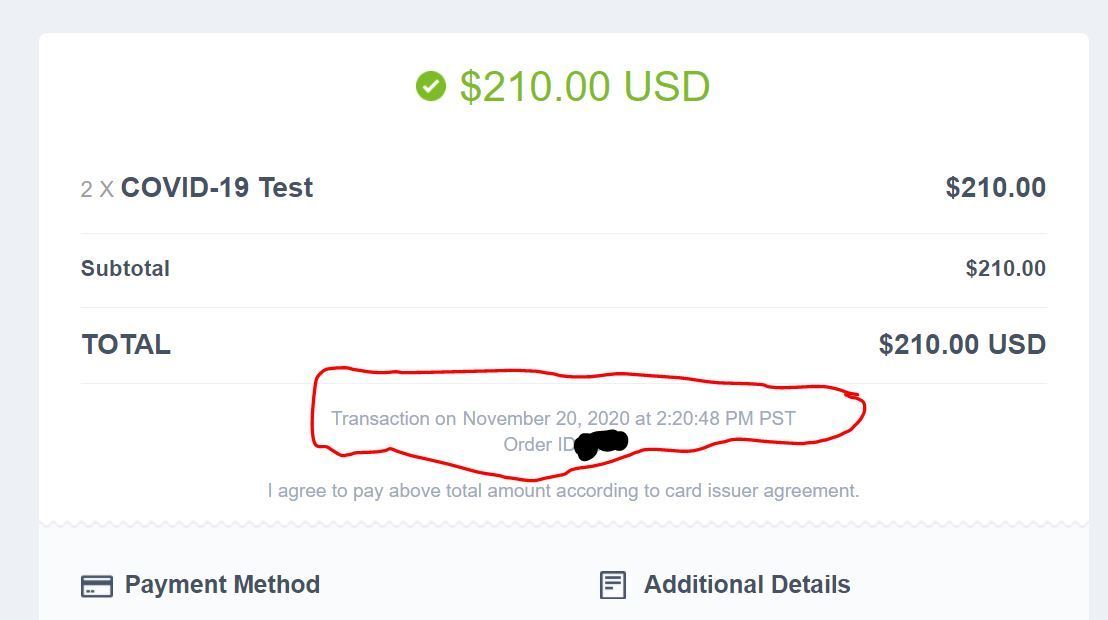Click the credit card Payment Method icon
The width and height of the screenshot is (1108, 620).
point(97,586)
